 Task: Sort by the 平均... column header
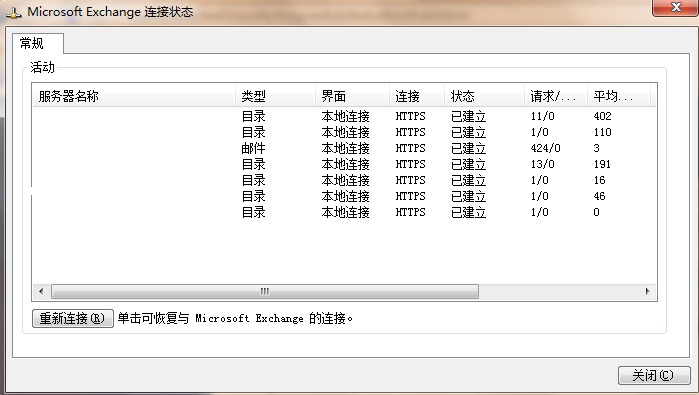click(619, 96)
